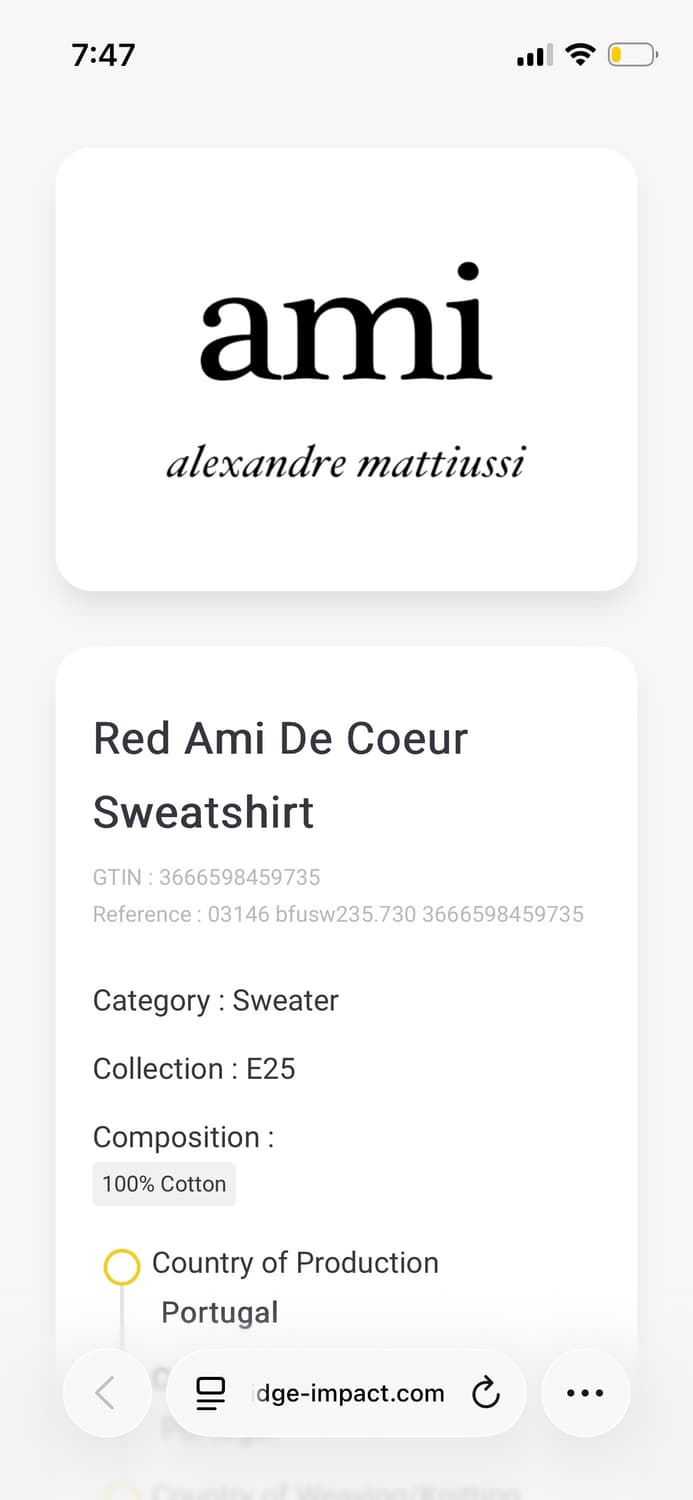Tap the ami logo image

tap(346, 322)
